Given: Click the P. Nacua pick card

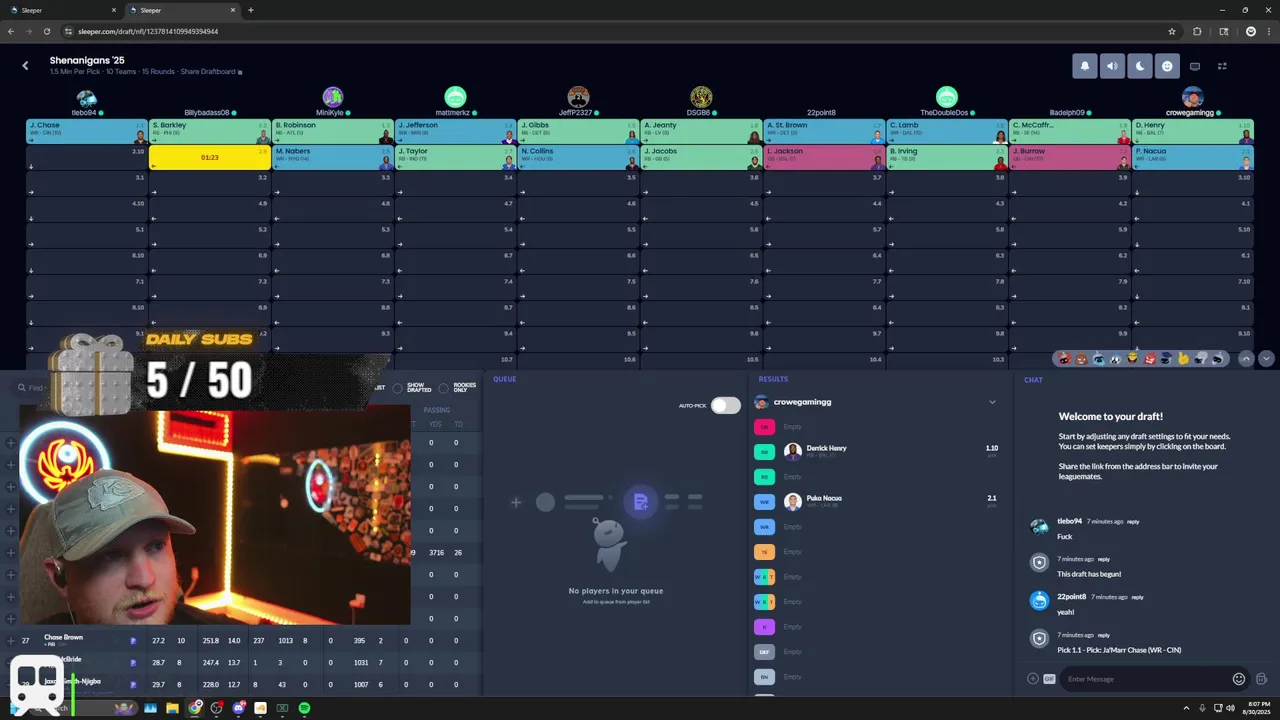Looking at the screenshot, I should pyautogui.click(x=1193, y=157).
